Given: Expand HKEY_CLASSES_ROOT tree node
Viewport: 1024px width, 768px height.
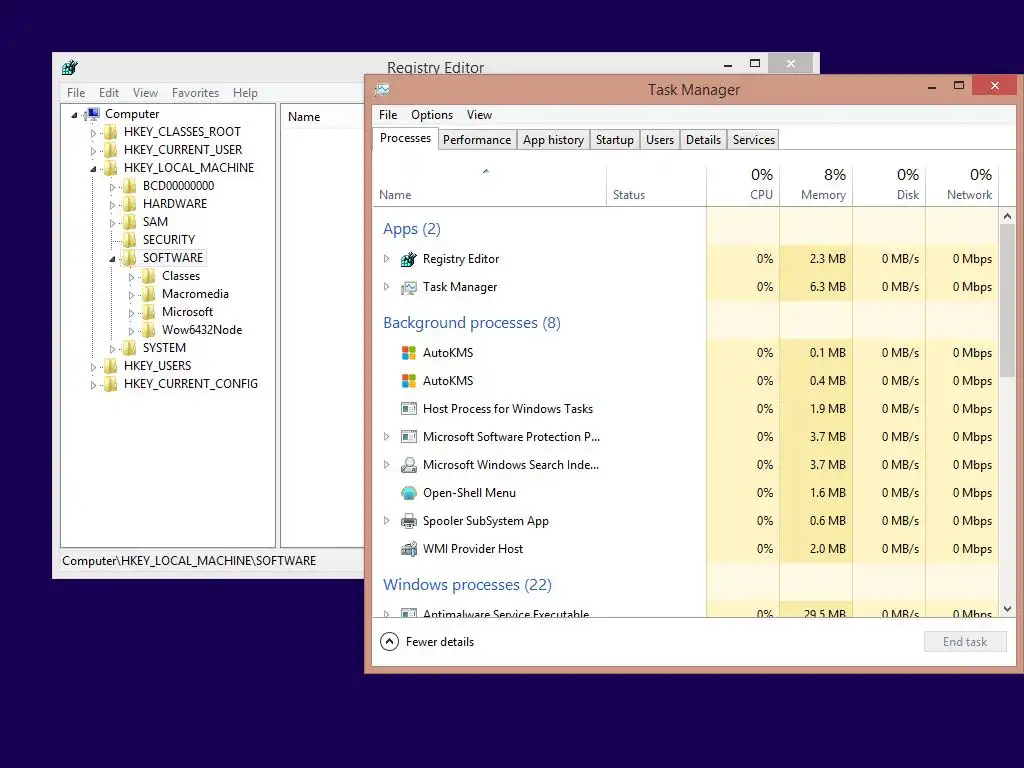Looking at the screenshot, I should point(93,133).
